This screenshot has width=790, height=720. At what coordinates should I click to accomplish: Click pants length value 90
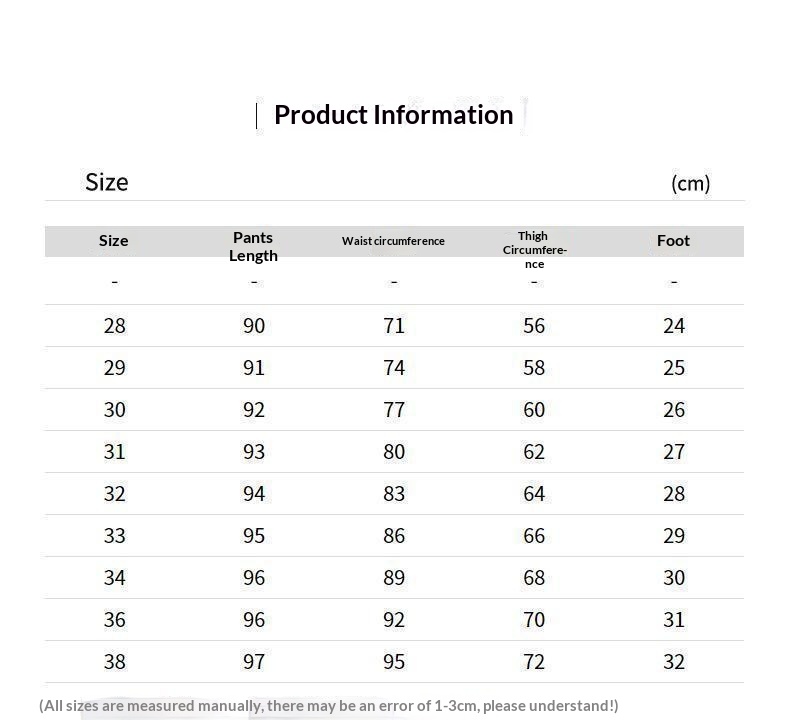click(254, 326)
